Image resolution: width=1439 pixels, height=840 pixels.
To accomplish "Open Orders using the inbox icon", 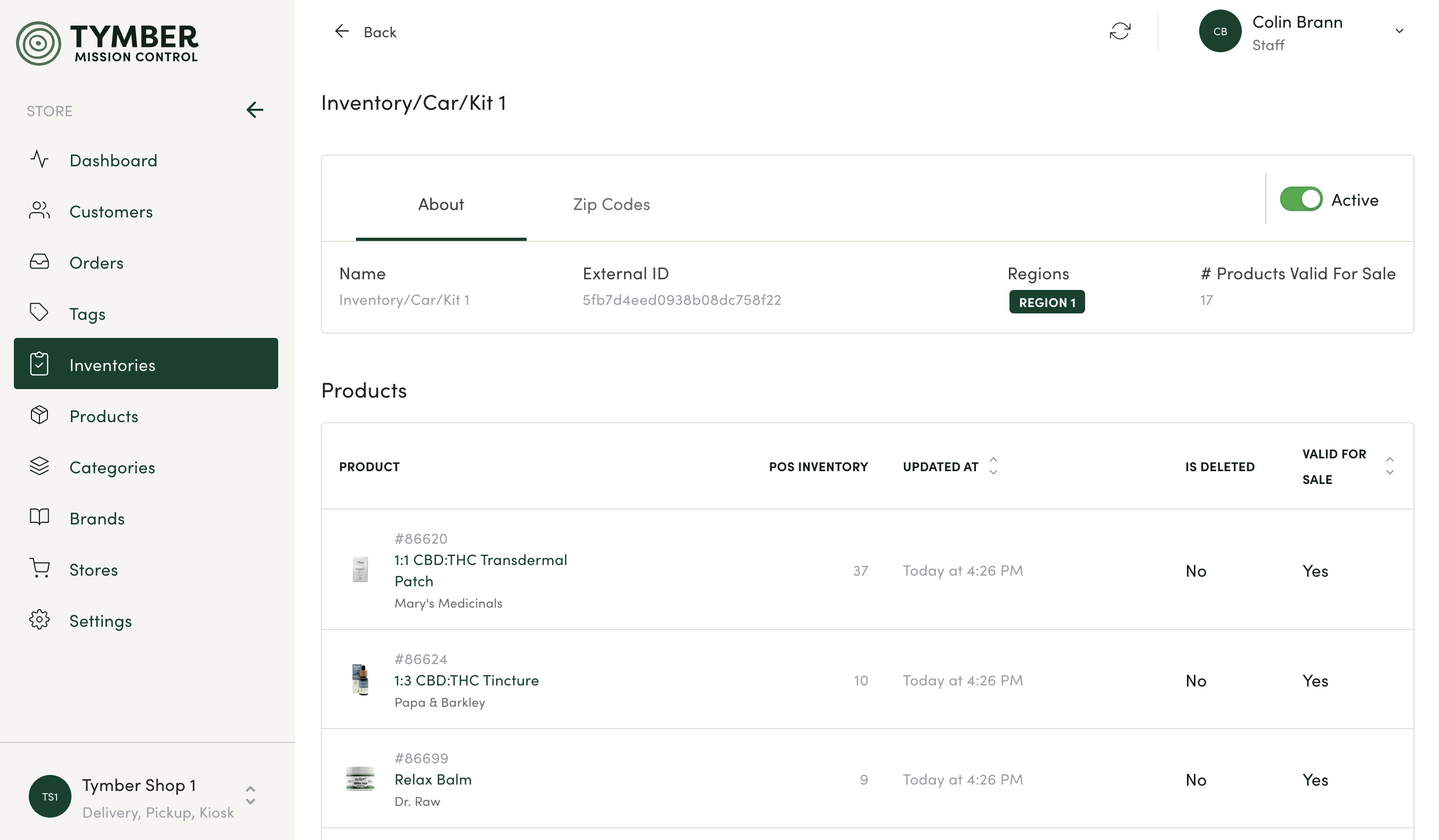I will click(x=39, y=262).
